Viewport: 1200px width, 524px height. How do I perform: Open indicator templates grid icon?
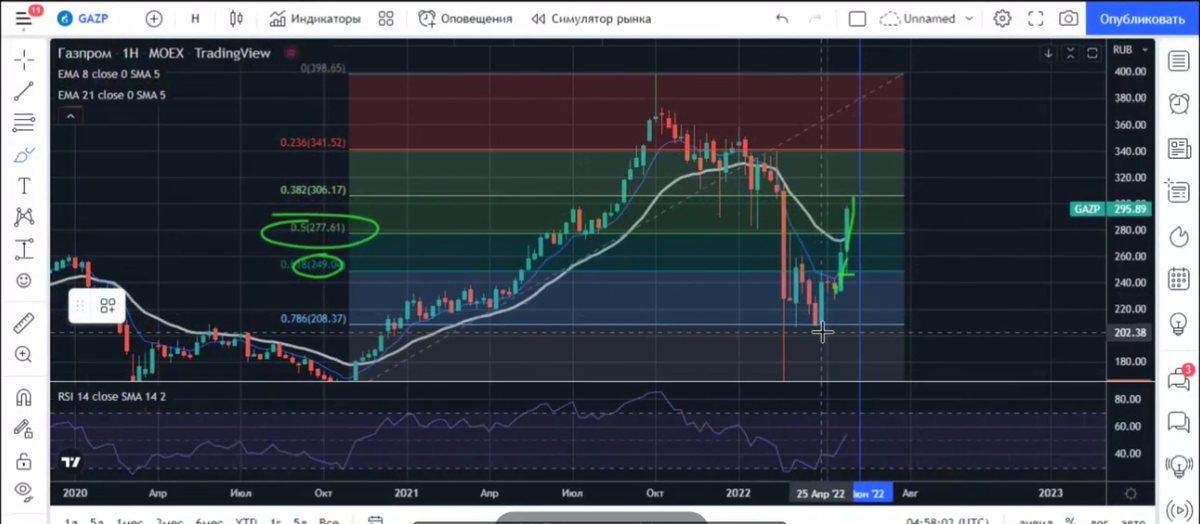[x=386, y=18]
